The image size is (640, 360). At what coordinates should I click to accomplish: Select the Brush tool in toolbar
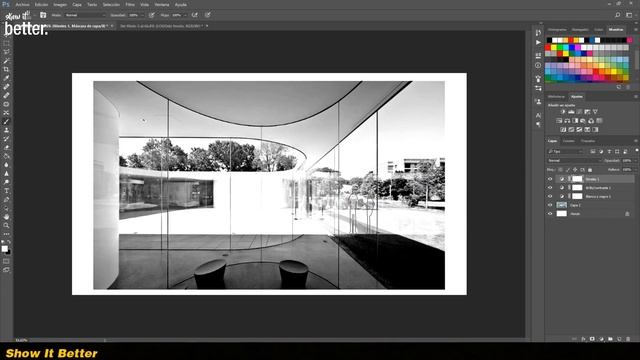coord(6,121)
